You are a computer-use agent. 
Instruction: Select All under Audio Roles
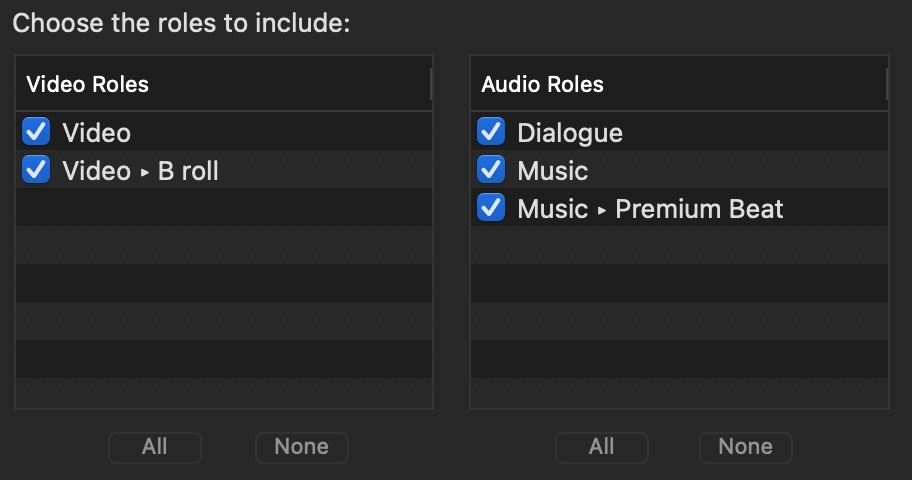pos(601,447)
